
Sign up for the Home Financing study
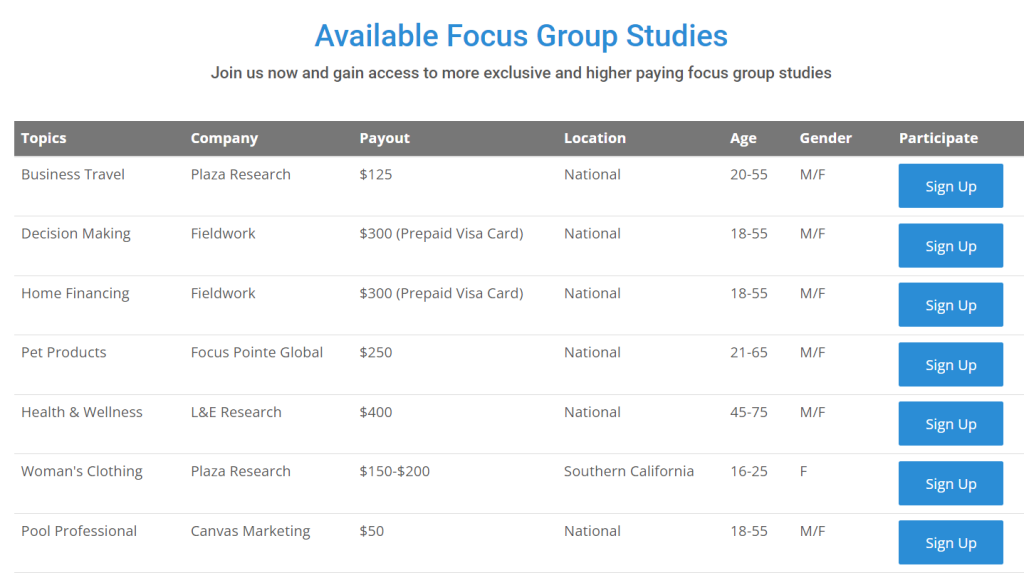(x=950, y=305)
